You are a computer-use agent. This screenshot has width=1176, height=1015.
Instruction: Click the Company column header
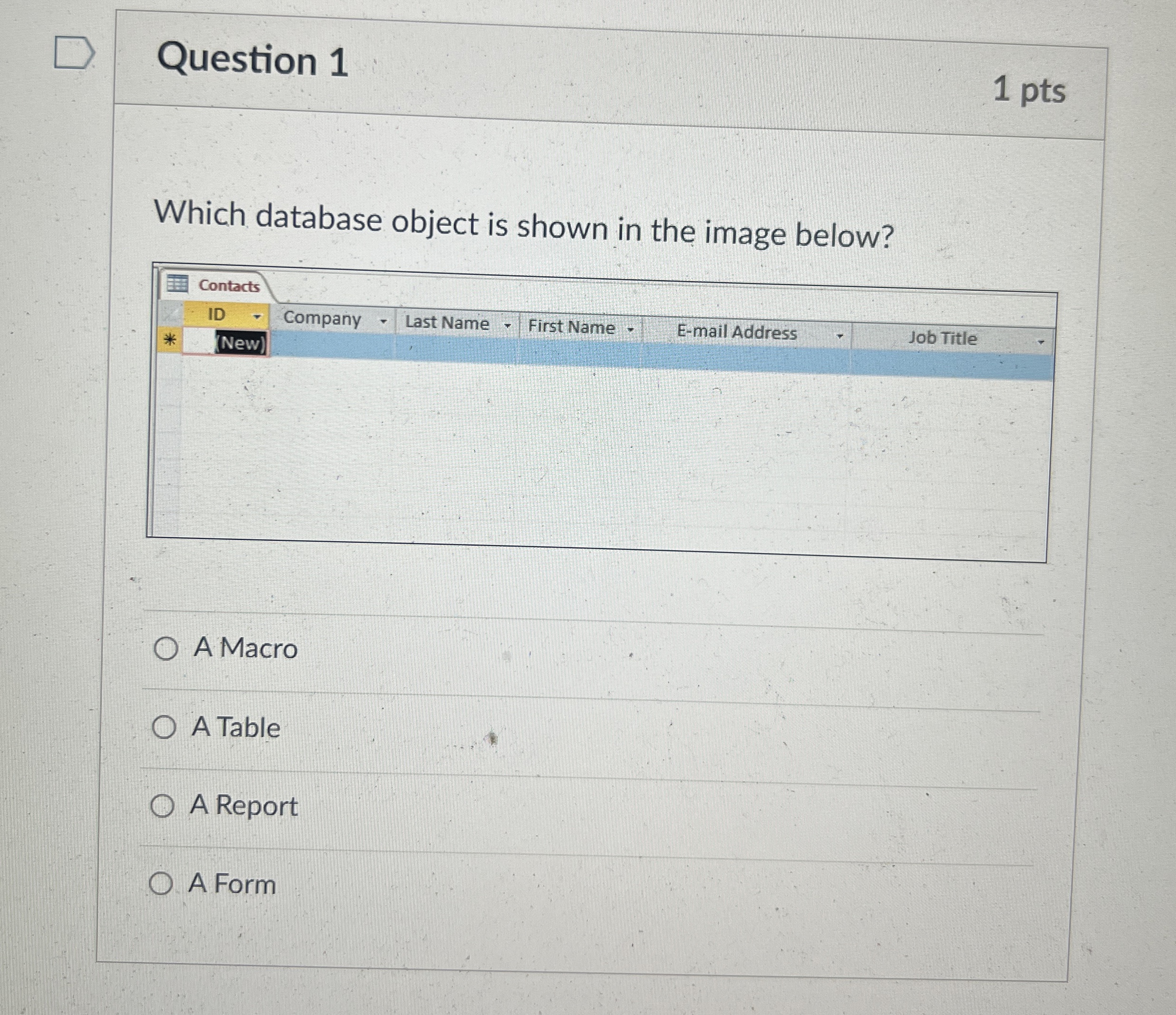[322, 319]
